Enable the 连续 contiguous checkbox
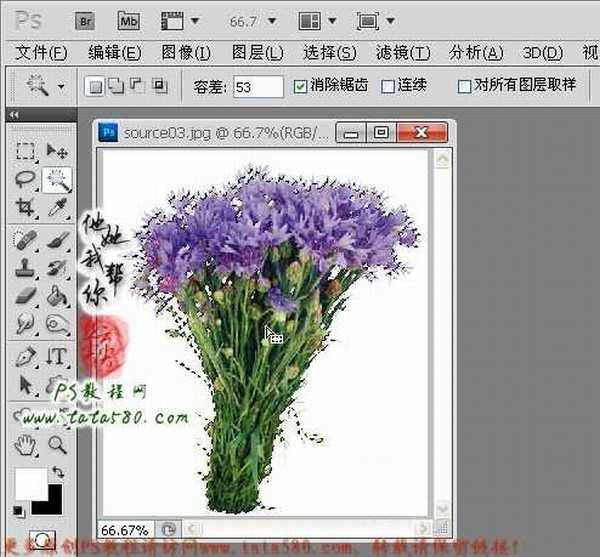Screen dimensions: 600x557 point(388,87)
